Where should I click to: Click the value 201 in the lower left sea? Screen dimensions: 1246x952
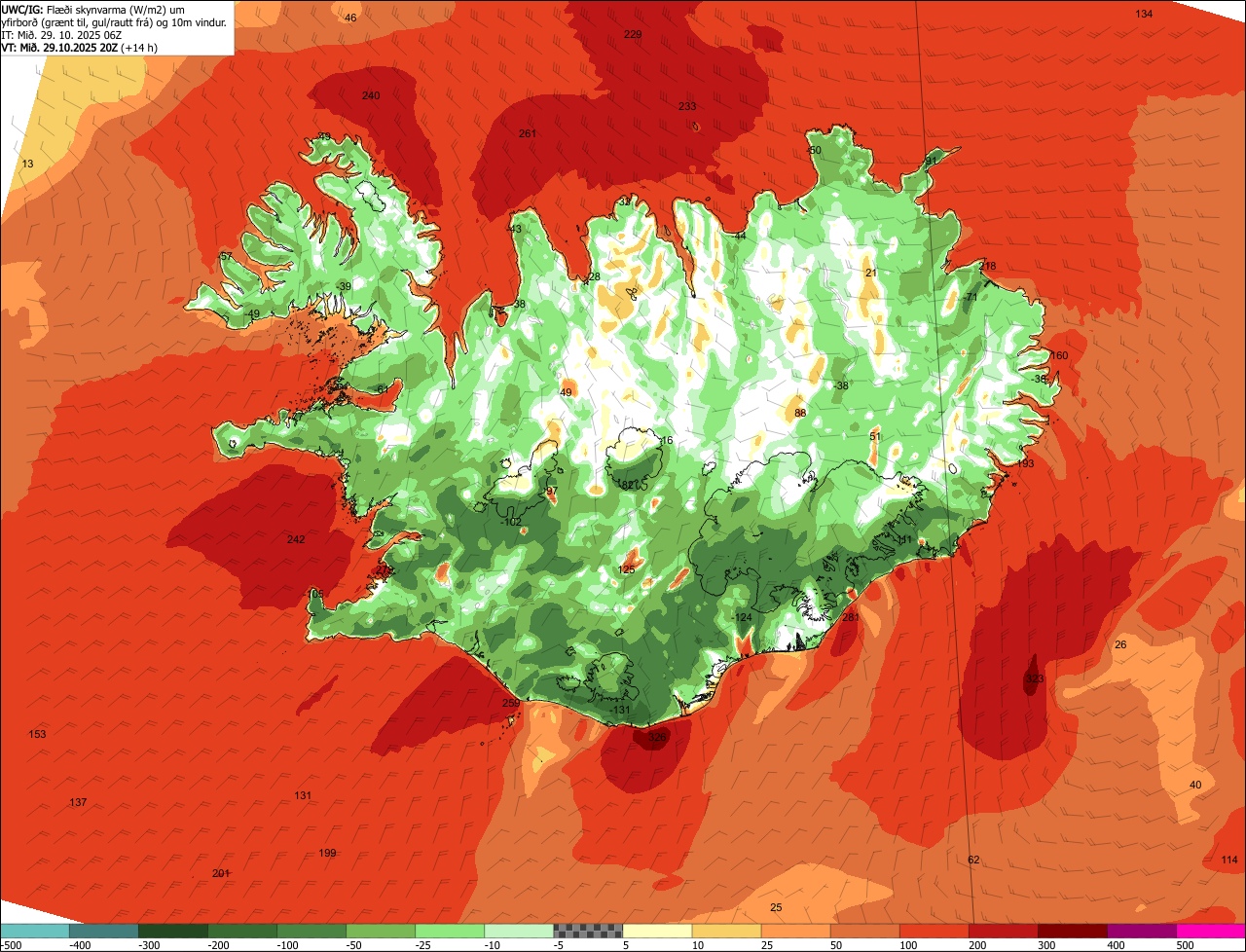click(x=221, y=873)
